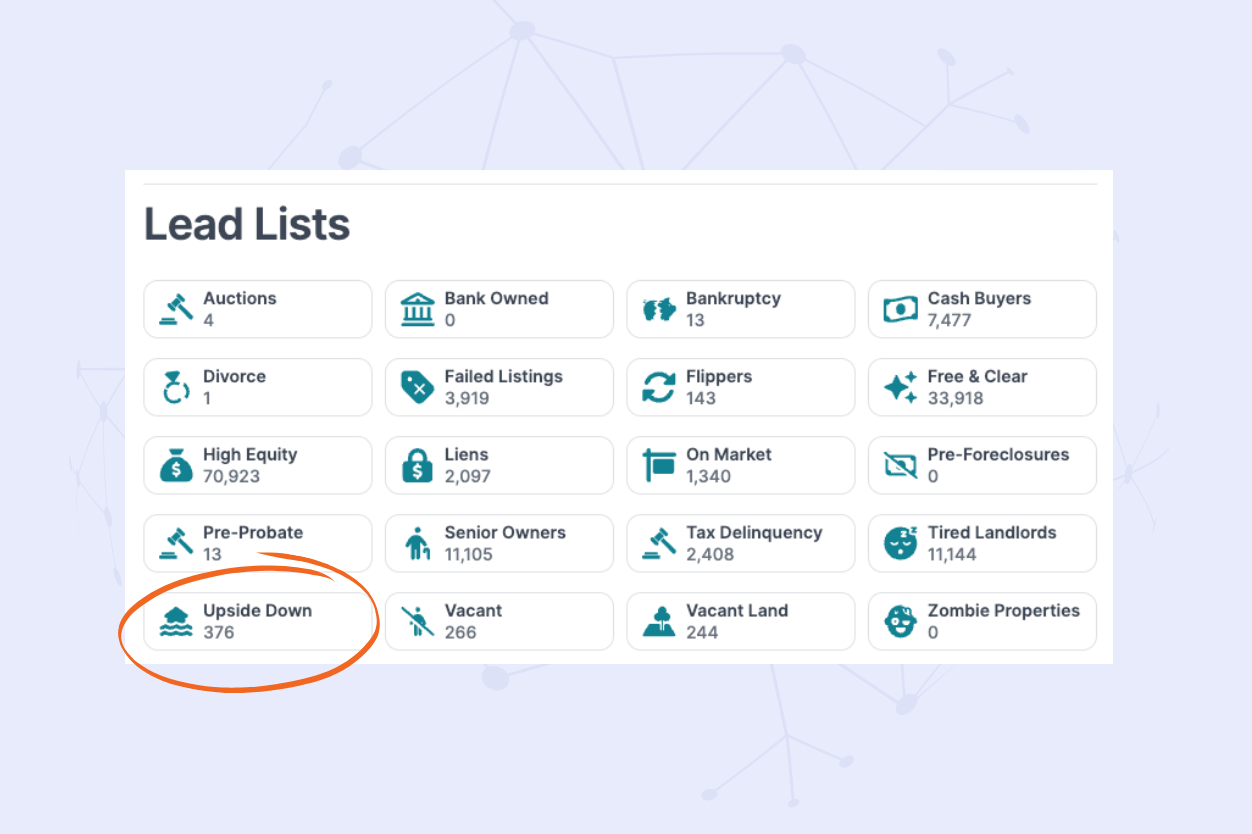Open the Senior Owners lead list
The image size is (1252, 834).
coord(499,543)
